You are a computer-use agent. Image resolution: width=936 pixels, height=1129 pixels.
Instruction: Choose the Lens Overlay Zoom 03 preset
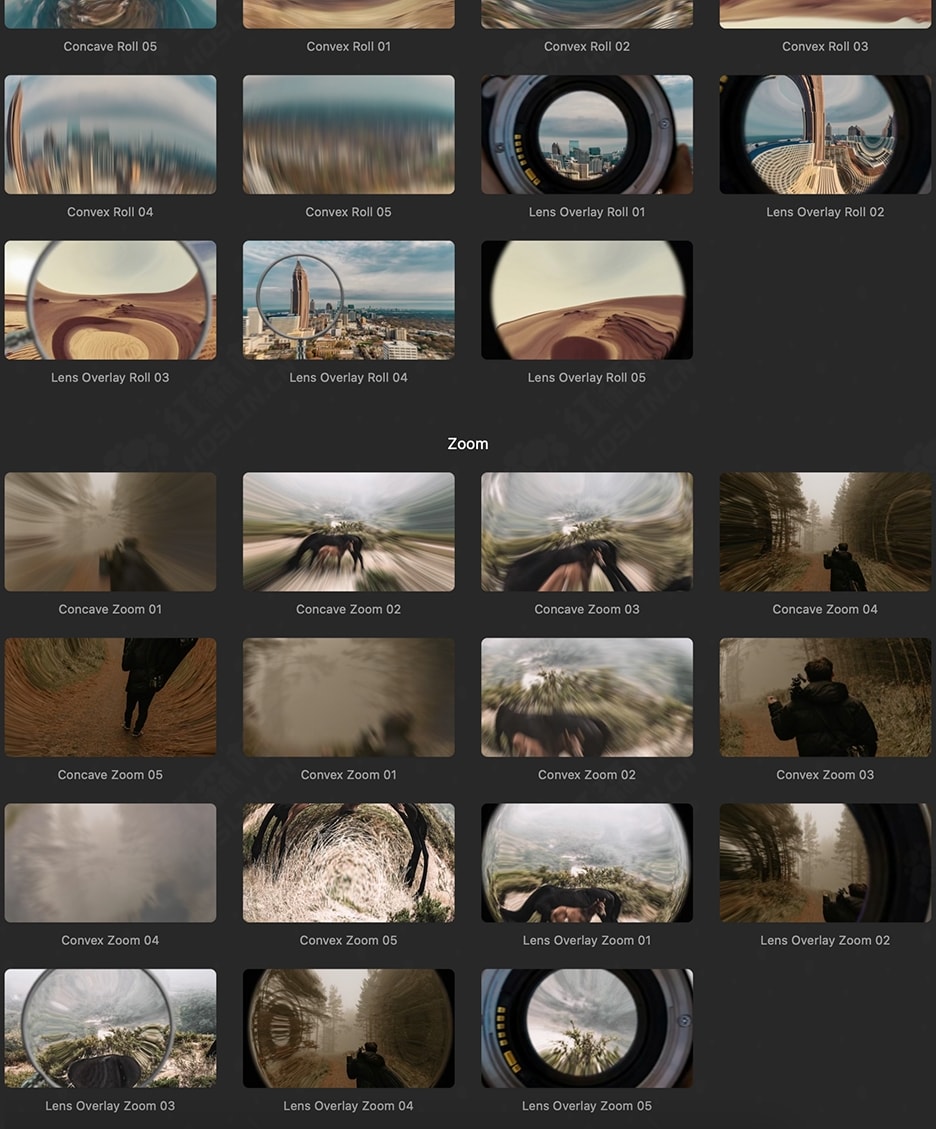(x=110, y=1028)
